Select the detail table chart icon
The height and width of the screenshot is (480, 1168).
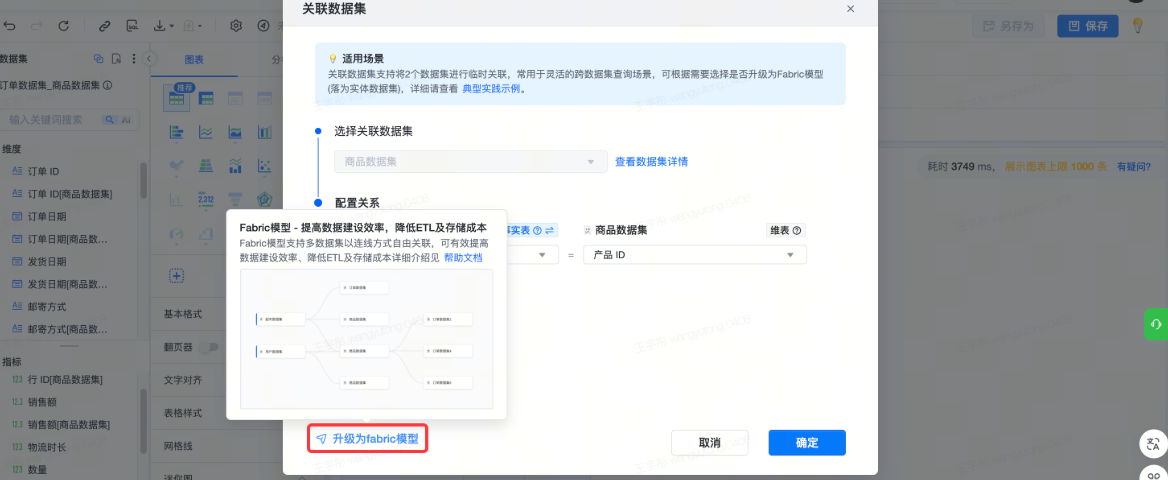pos(206,99)
